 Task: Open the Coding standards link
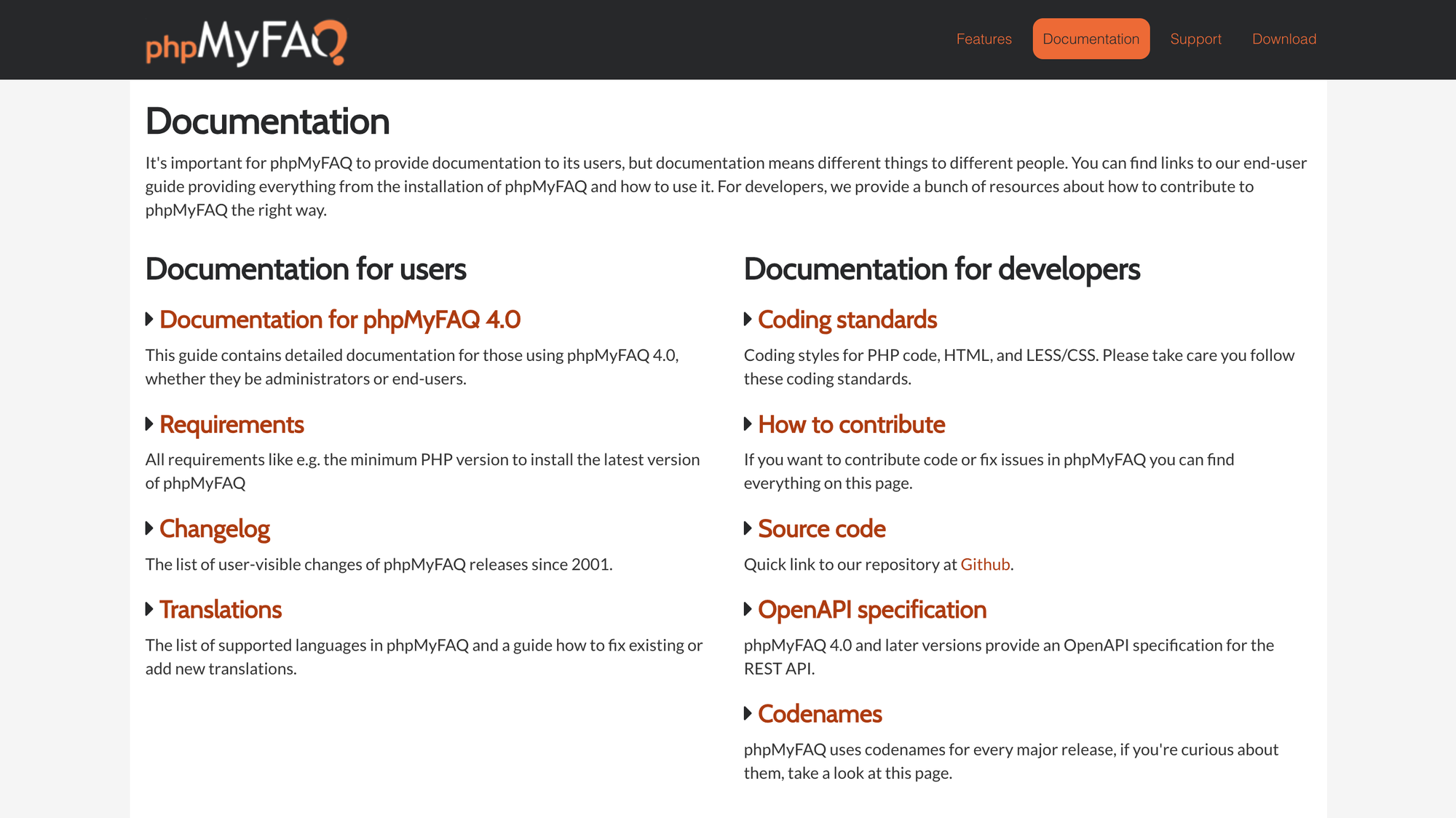coord(847,320)
